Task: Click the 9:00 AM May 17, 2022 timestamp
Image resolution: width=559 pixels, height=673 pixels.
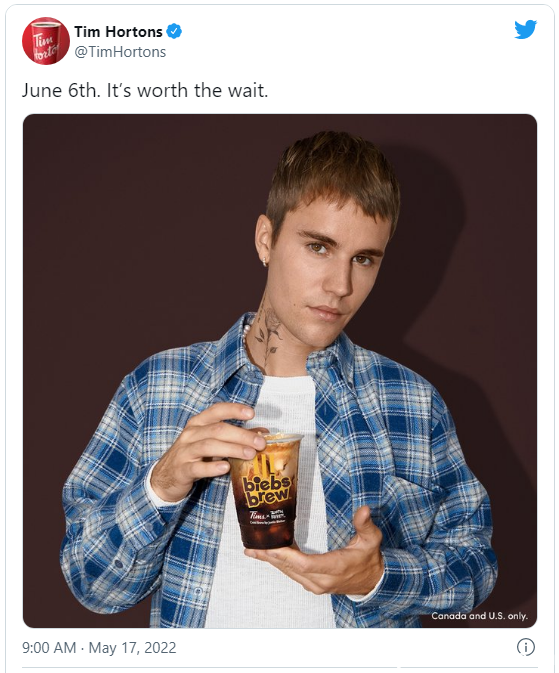Action: pos(99,647)
